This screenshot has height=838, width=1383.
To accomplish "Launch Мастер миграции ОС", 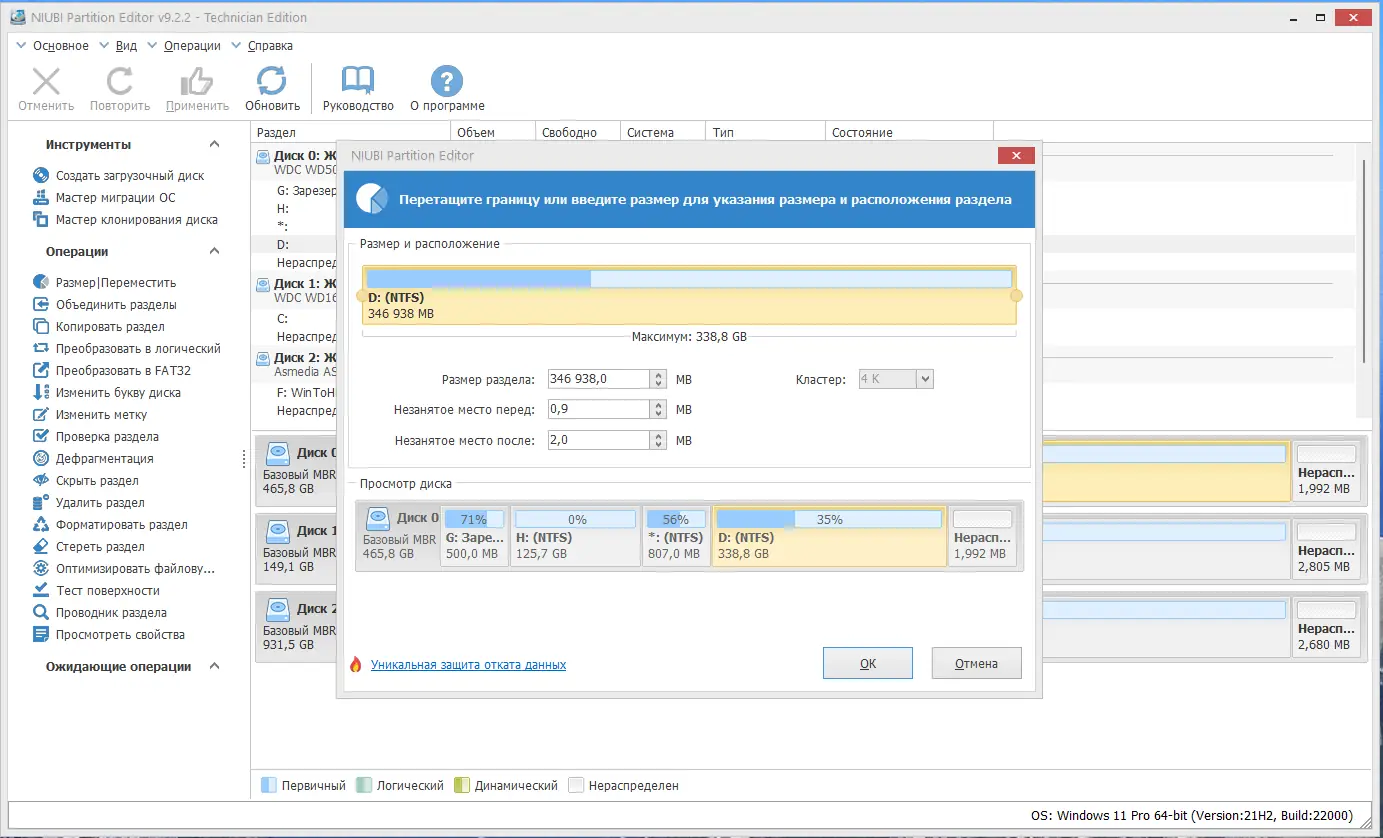I will pyautogui.click(x=115, y=198).
